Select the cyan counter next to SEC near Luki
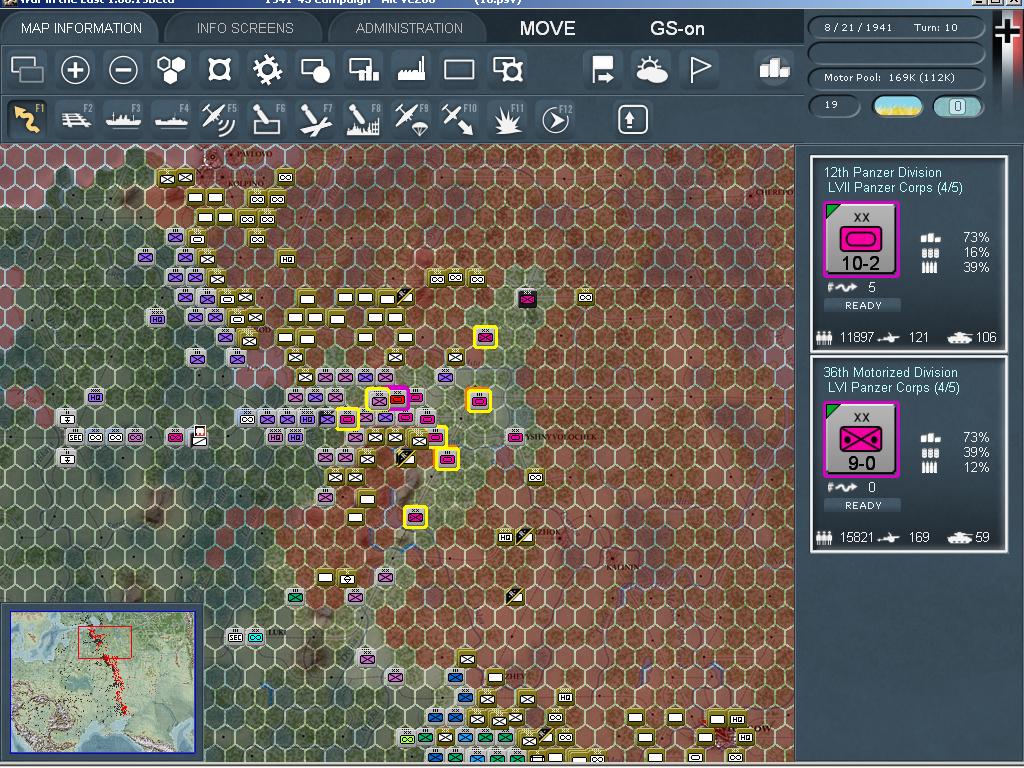This screenshot has width=1024, height=768. click(x=256, y=637)
